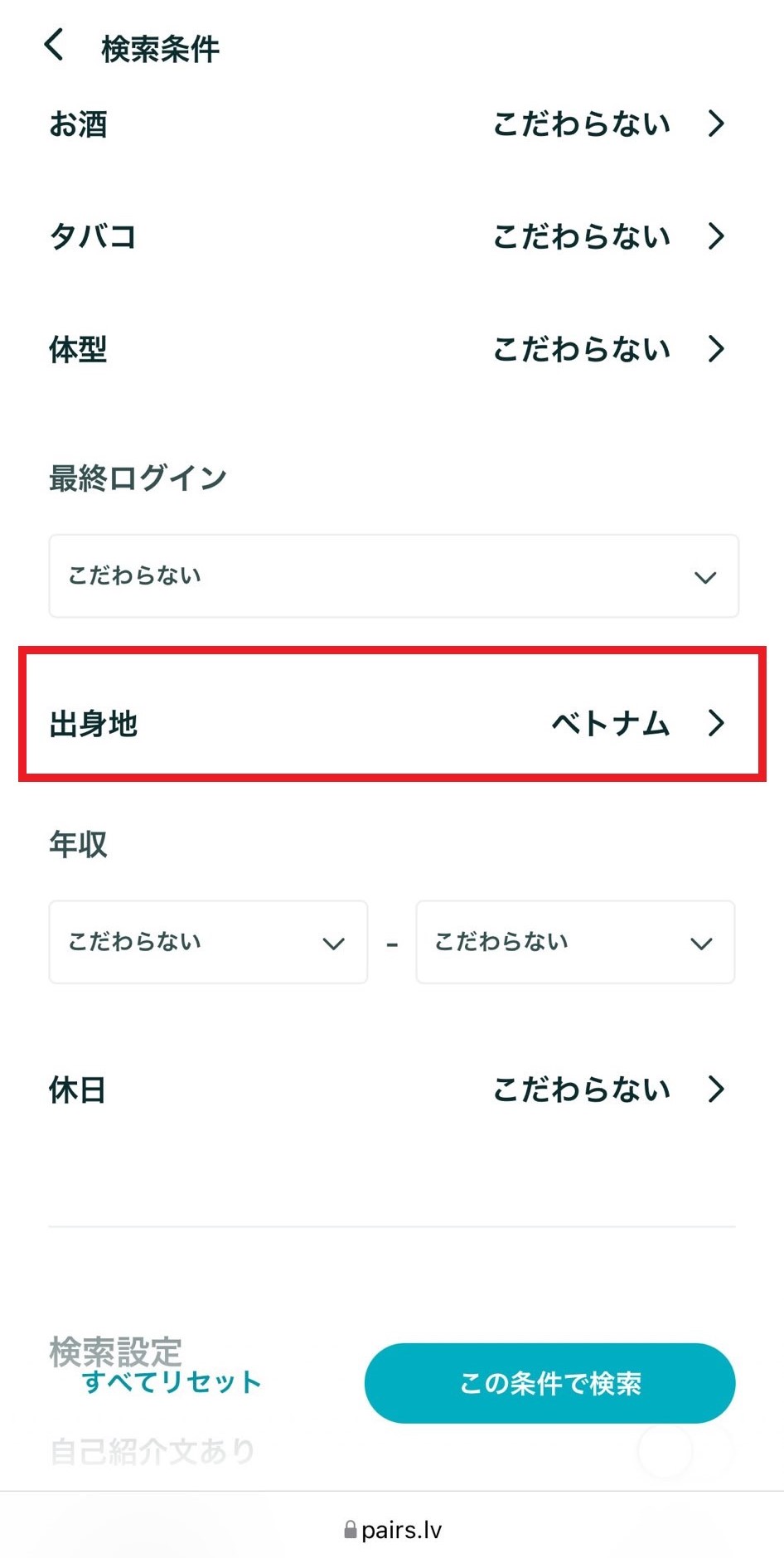Tap the chevron on the 体型 row
This screenshot has height=1558, width=784.
[716, 350]
